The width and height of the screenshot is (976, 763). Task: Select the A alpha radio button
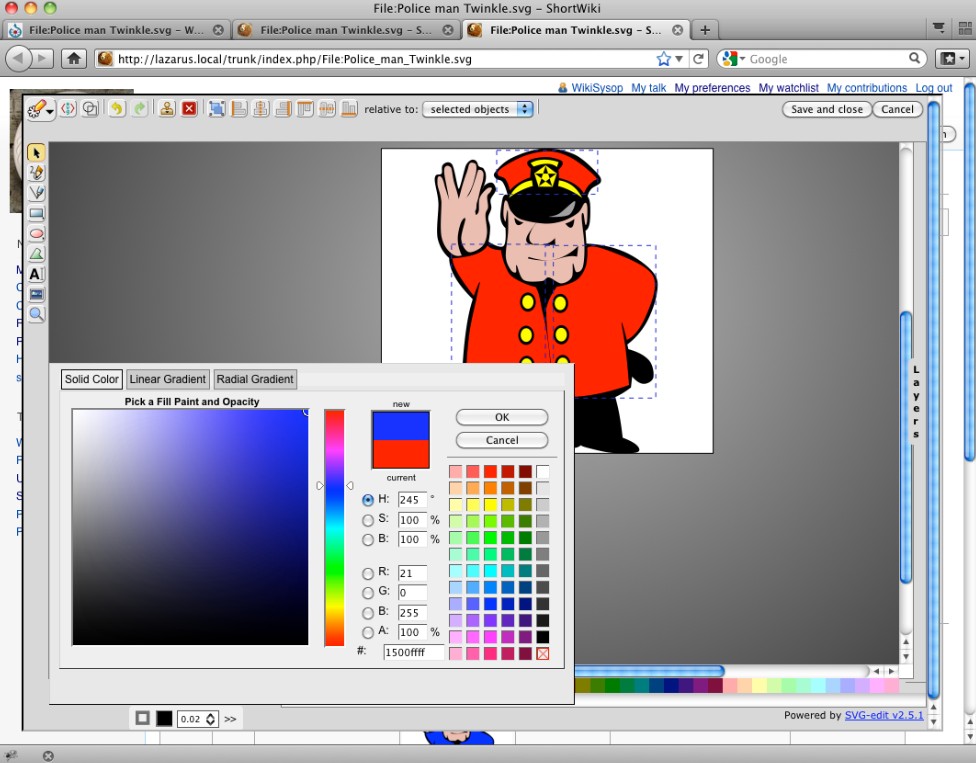point(368,632)
